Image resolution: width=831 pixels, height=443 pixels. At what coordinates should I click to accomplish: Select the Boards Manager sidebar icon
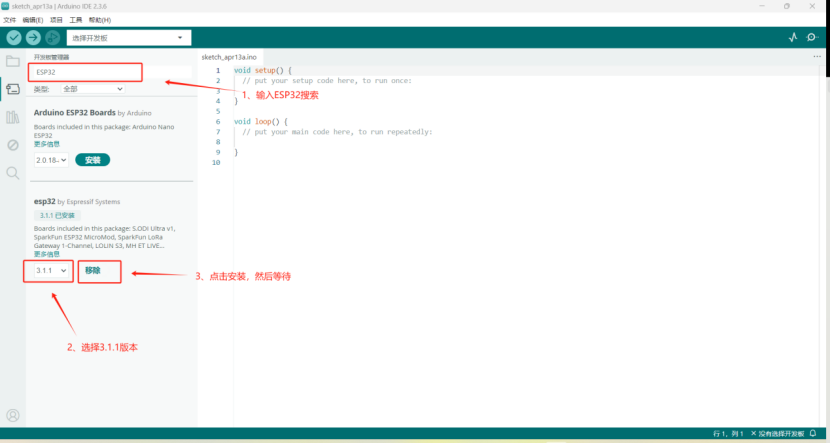(x=13, y=89)
